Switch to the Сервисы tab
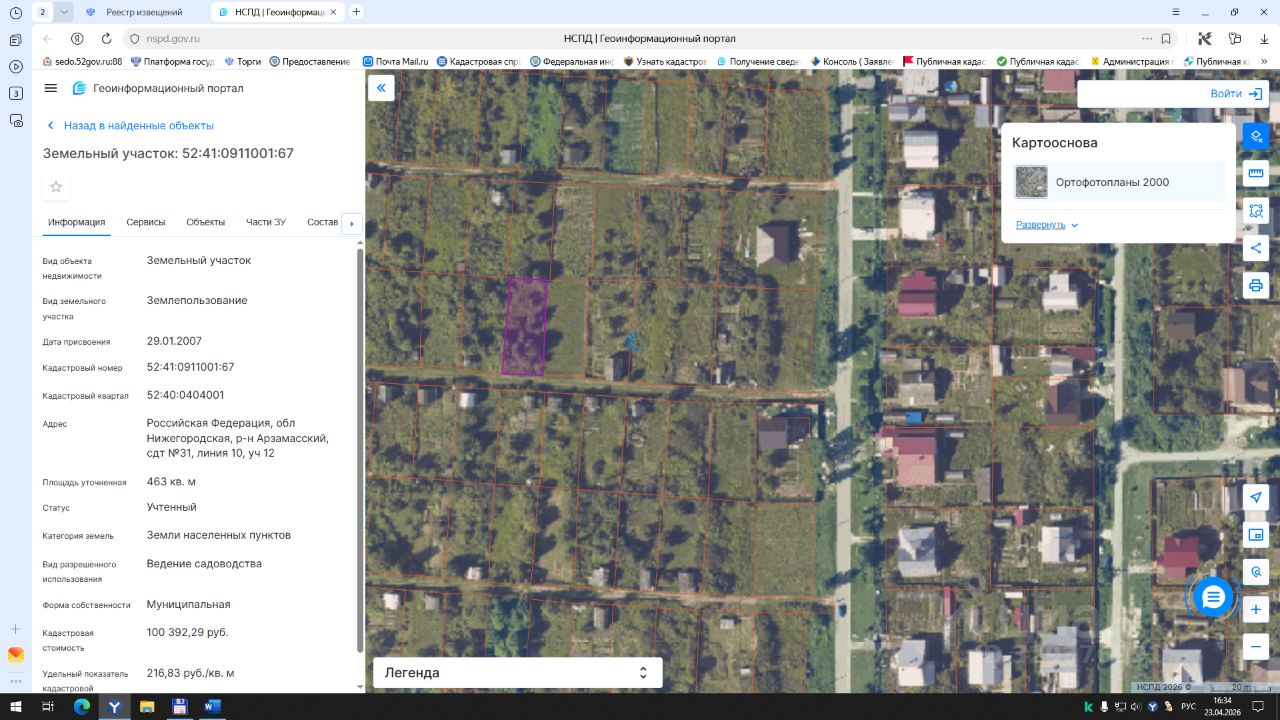The width and height of the screenshot is (1280, 720). tap(146, 222)
